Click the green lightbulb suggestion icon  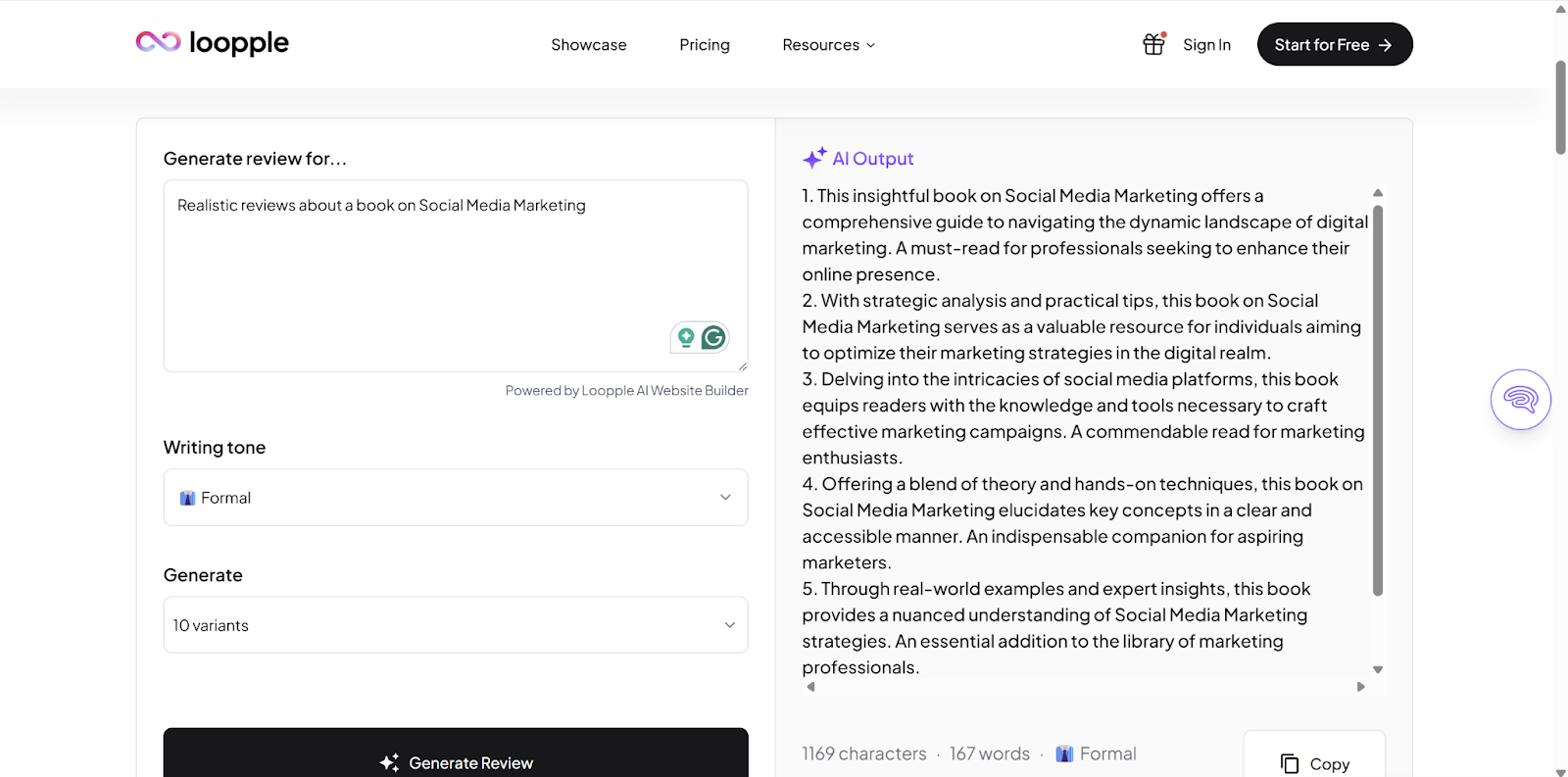click(686, 338)
